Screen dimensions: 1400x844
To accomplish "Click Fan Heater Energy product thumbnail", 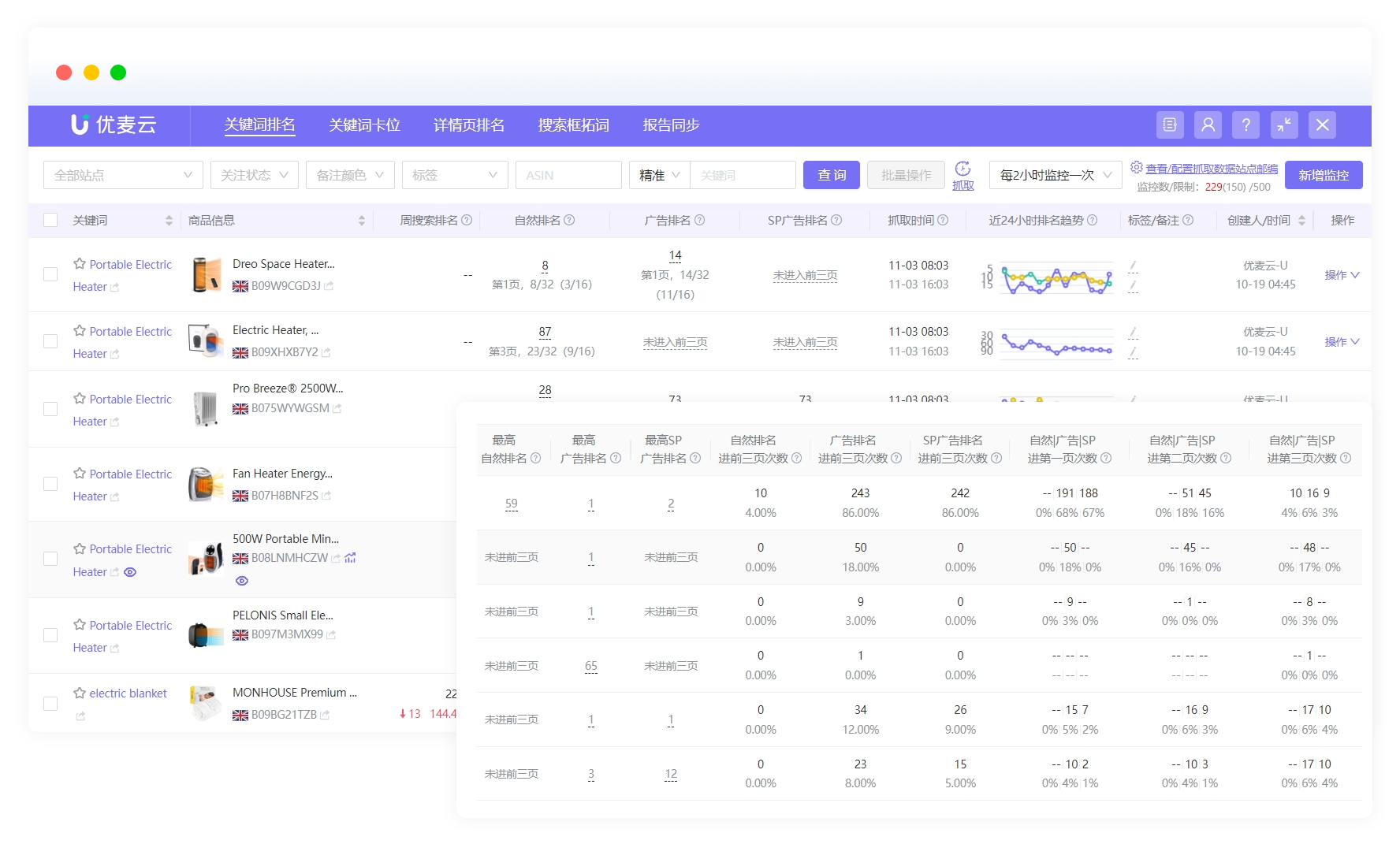I will pyautogui.click(x=205, y=484).
